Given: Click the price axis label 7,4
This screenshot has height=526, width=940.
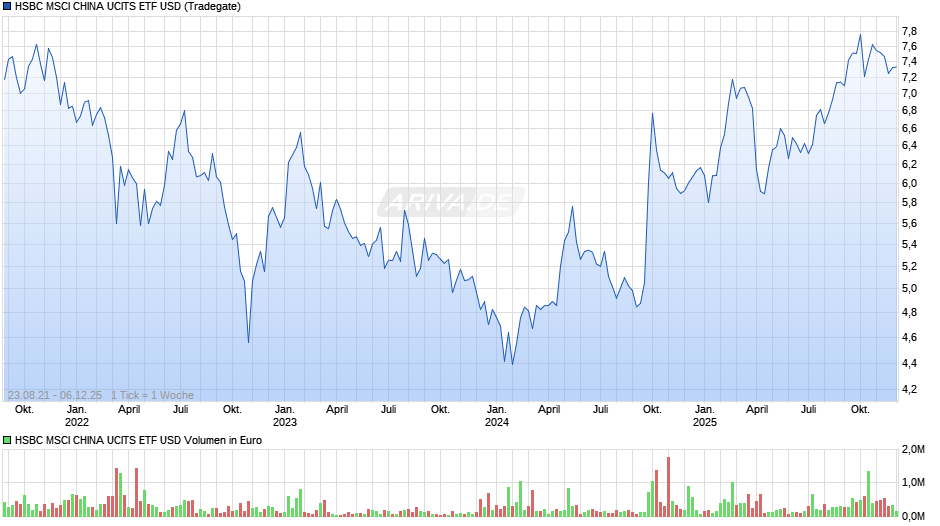Looking at the screenshot, I should pos(909,62).
